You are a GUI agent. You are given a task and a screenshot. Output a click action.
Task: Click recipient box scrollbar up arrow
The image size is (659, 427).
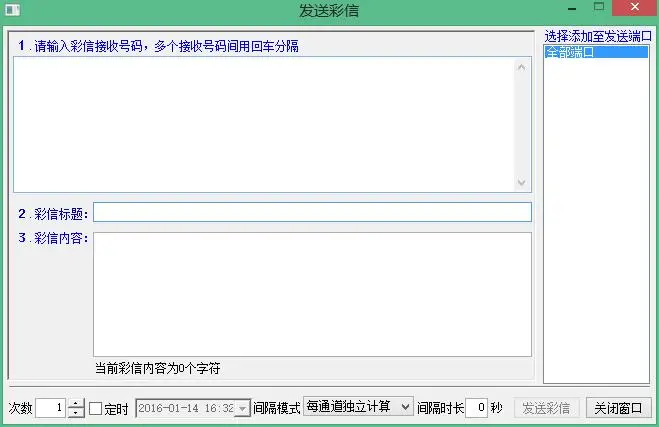(522, 67)
